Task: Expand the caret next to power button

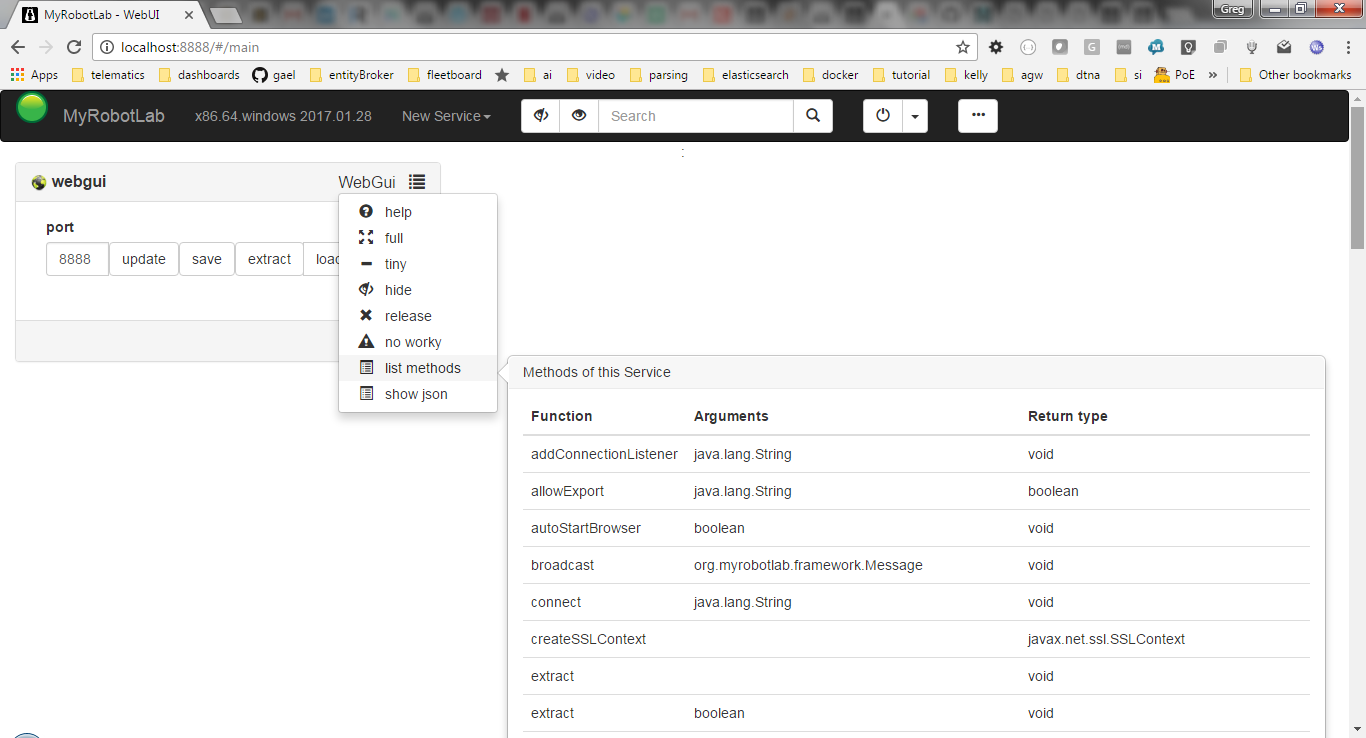Action: pos(915,116)
